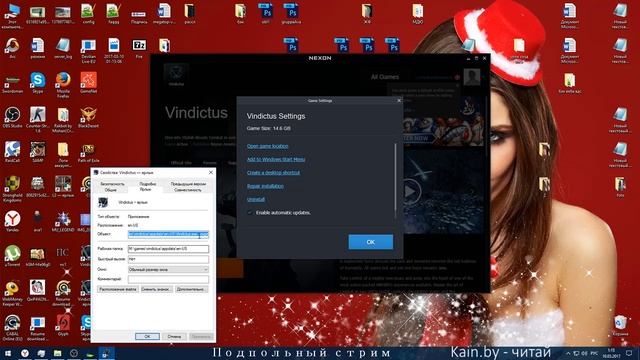The image size is (640, 360).
Task: Click Отмена in the shortcut properties window
Action: pyautogui.click(x=174, y=336)
